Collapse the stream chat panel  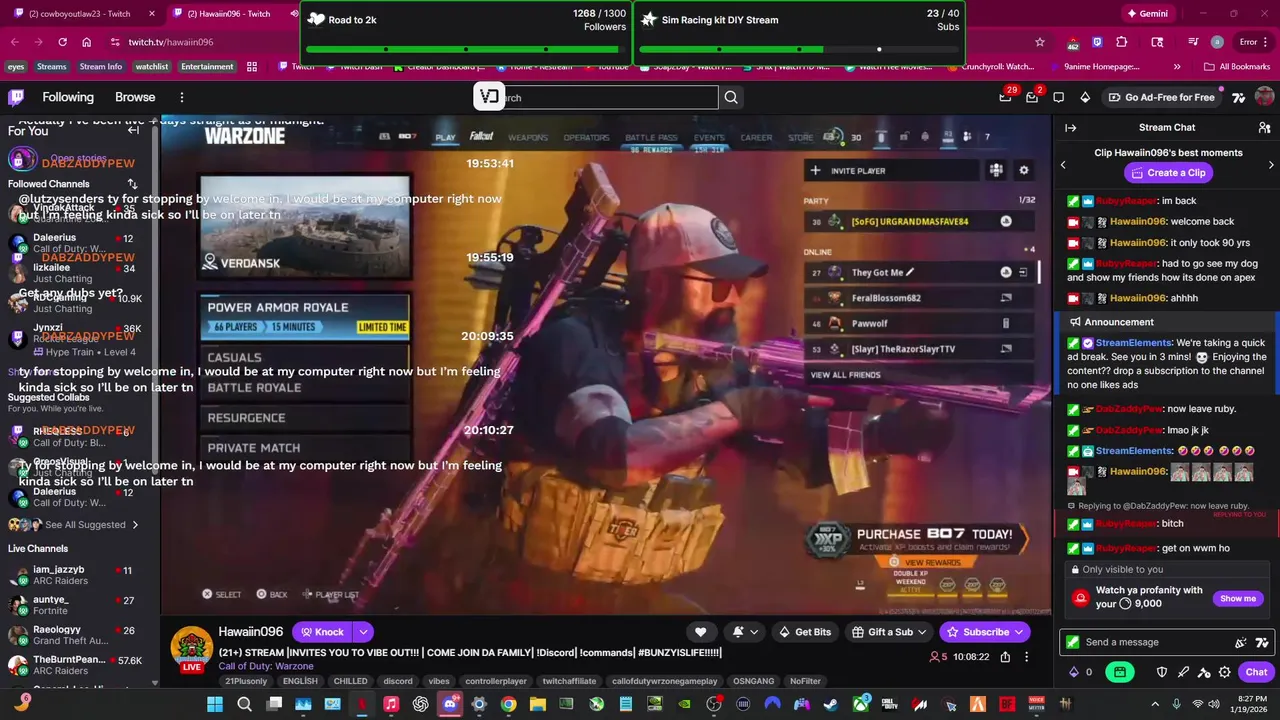[1070, 128]
